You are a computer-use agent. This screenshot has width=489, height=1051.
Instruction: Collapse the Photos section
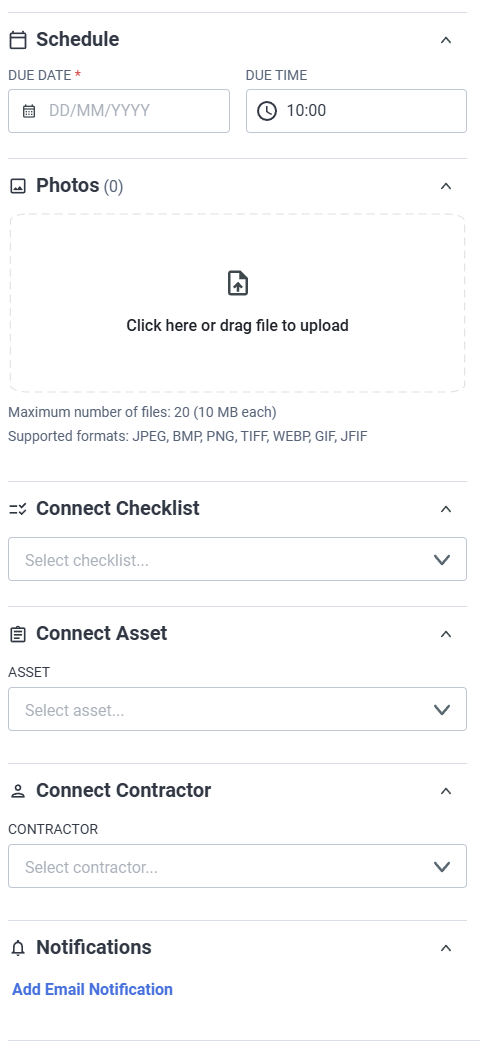446,186
